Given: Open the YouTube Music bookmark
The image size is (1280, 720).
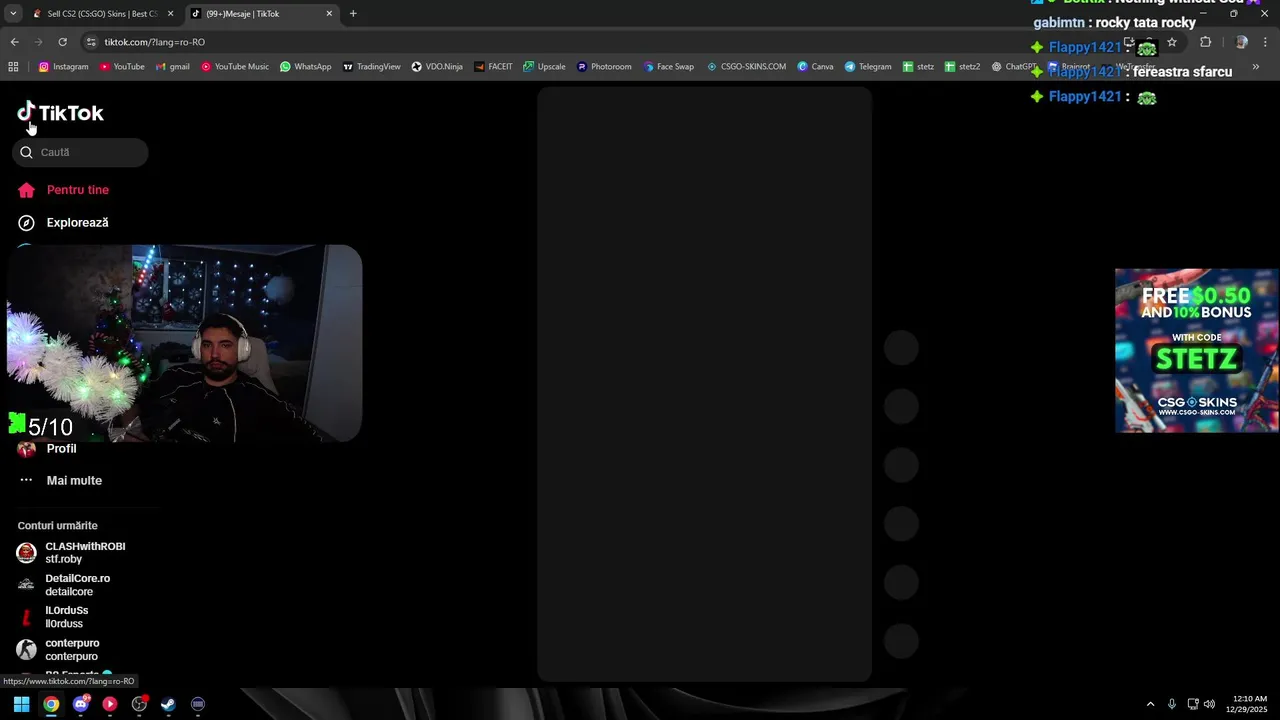Looking at the screenshot, I should [x=235, y=67].
